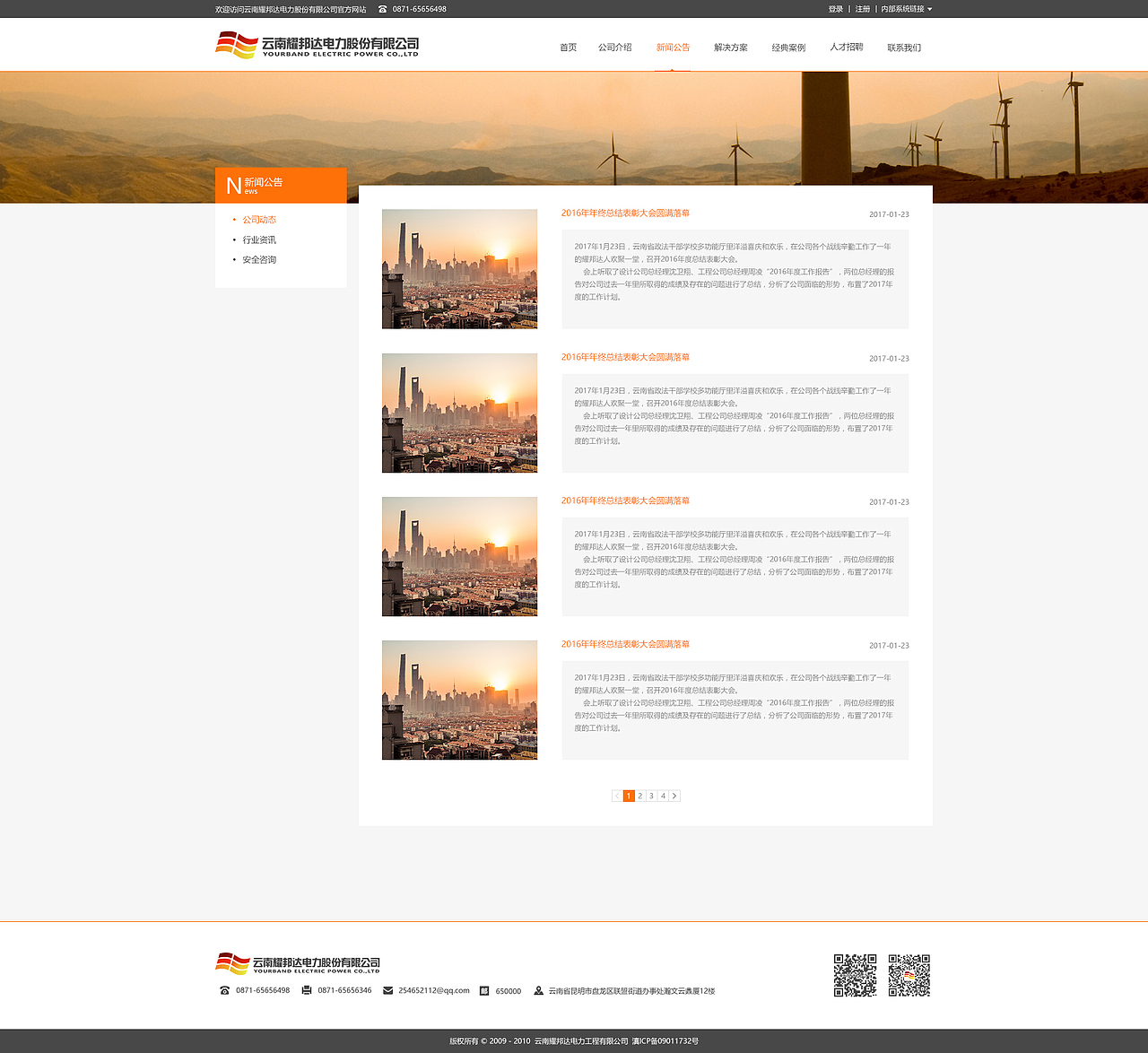The image size is (1148, 1053).
Task: Click the 登录 login link
Action: click(836, 9)
